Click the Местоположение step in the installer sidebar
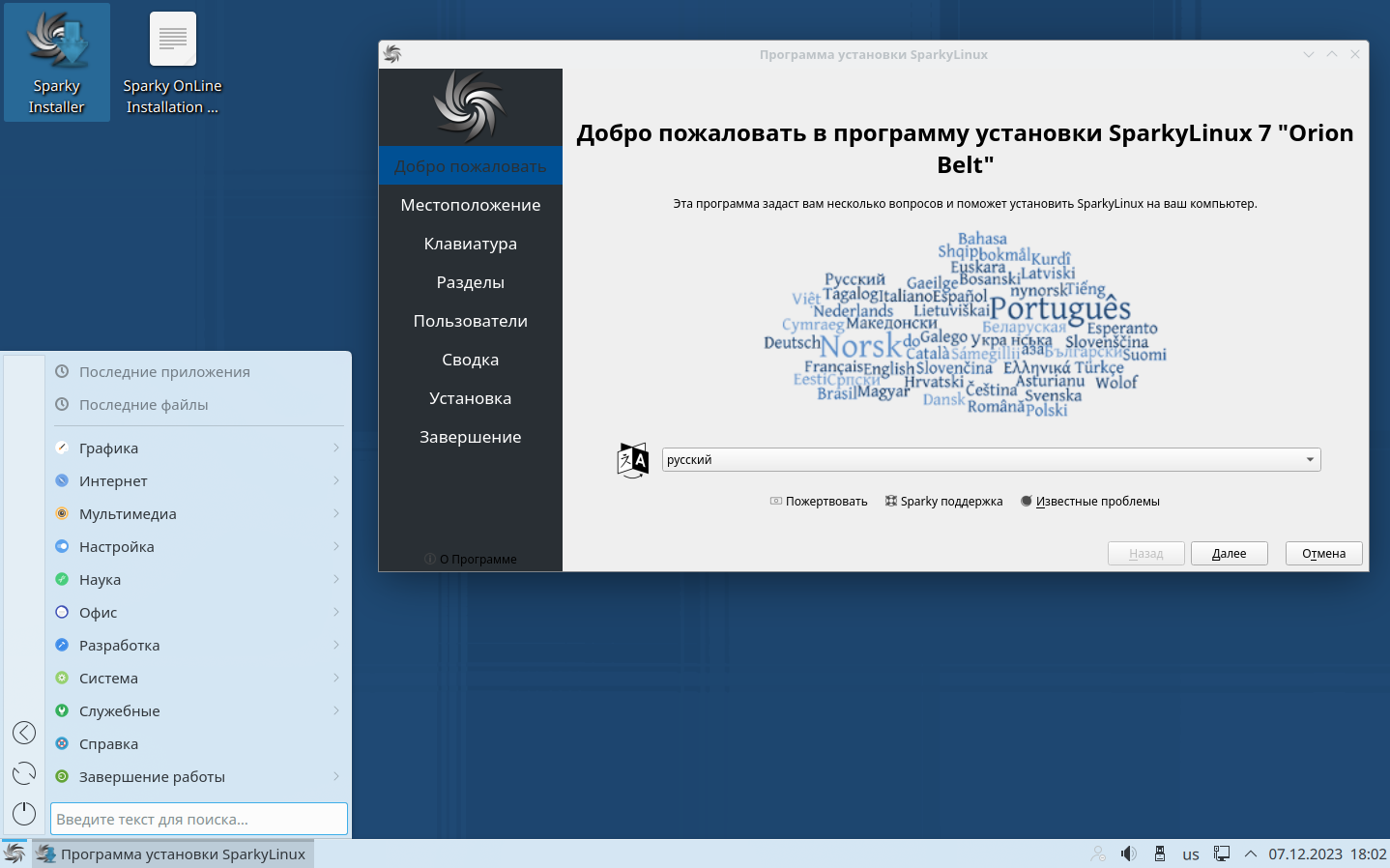The height and width of the screenshot is (868, 1390). [471, 205]
